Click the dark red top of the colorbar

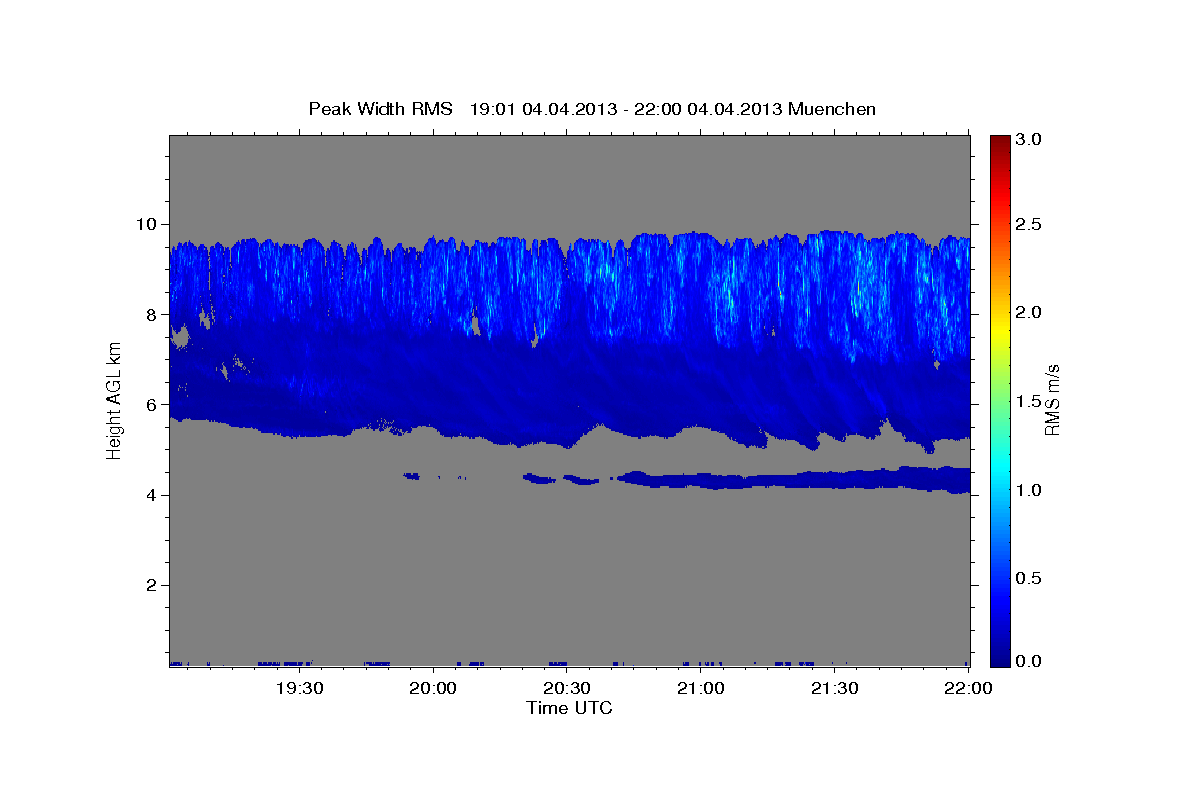(x=999, y=145)
